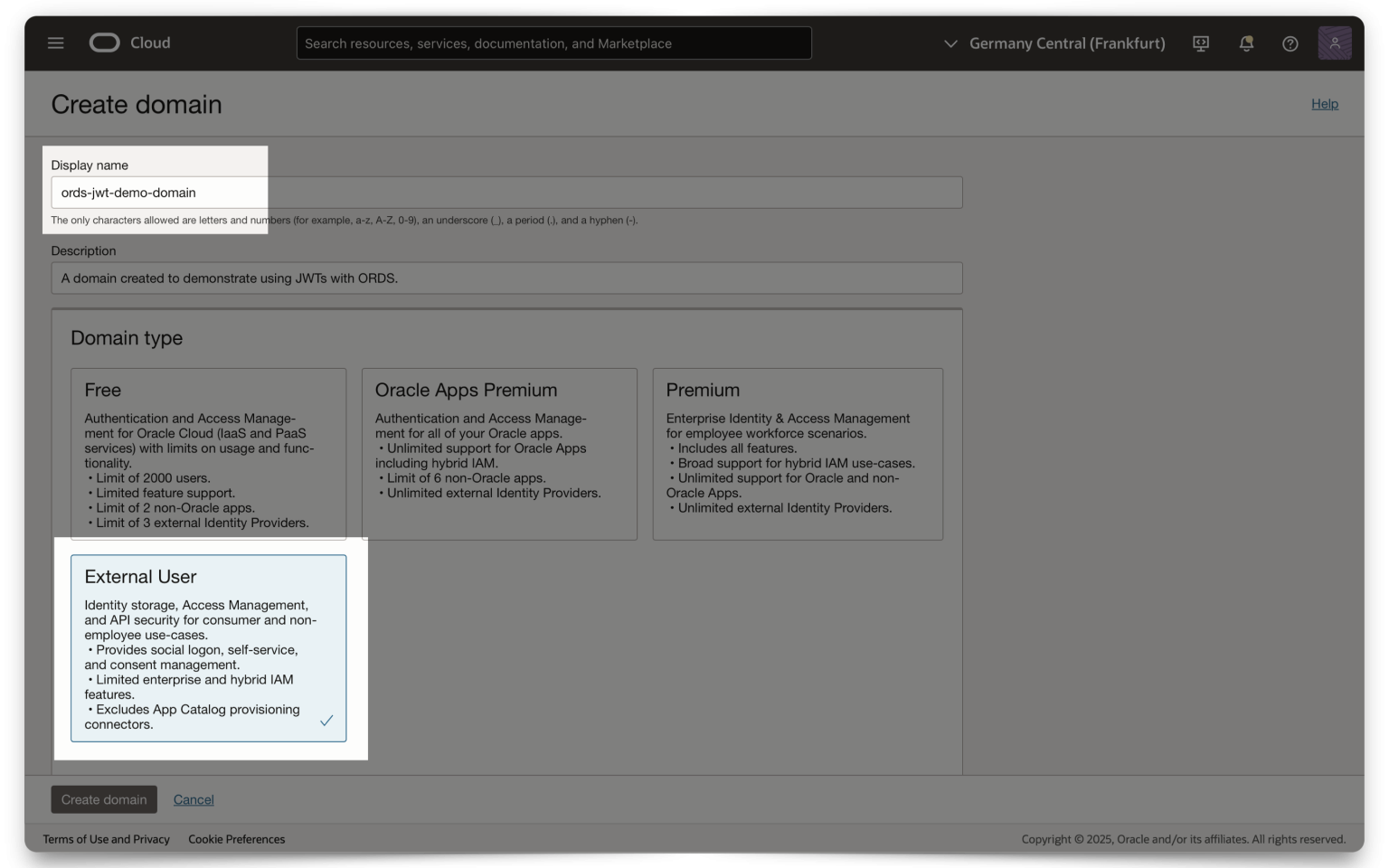
Task: View Terms of Use and Privacy
Action: [106, 839]
